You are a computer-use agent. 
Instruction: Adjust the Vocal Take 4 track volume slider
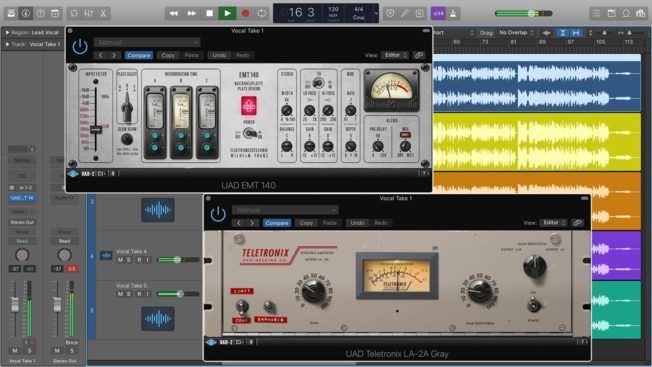click(178, 260)
